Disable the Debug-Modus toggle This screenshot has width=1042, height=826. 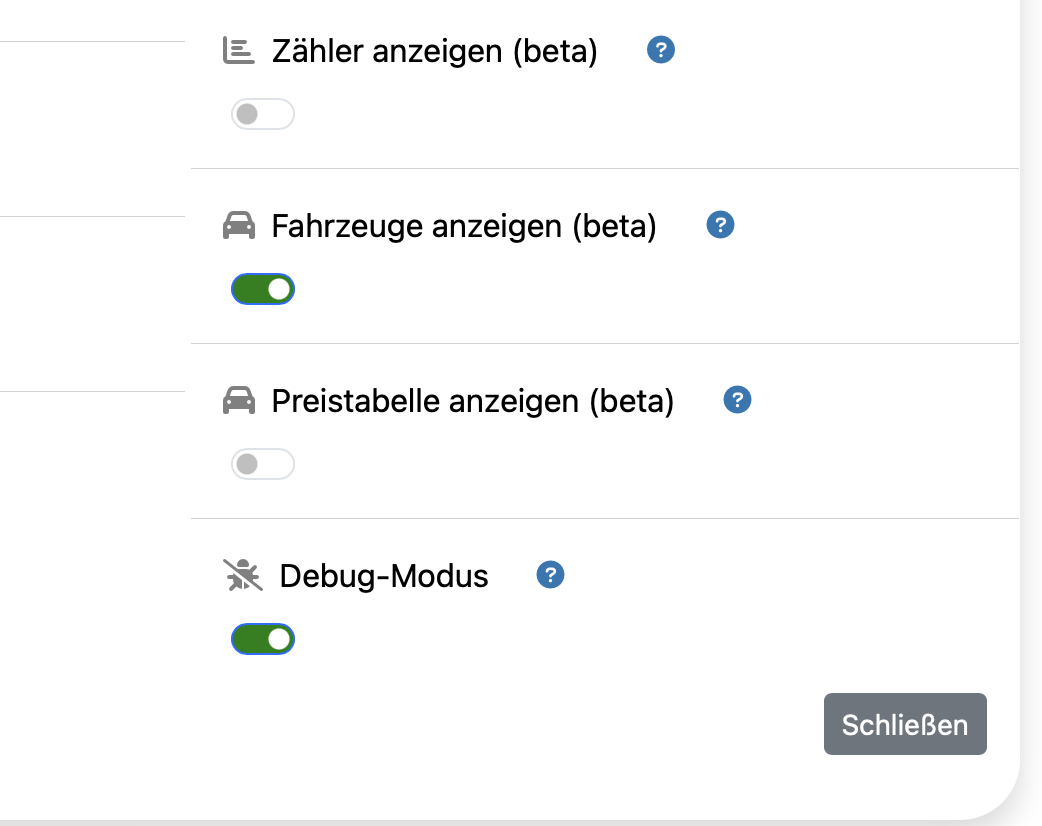[263, 639]
